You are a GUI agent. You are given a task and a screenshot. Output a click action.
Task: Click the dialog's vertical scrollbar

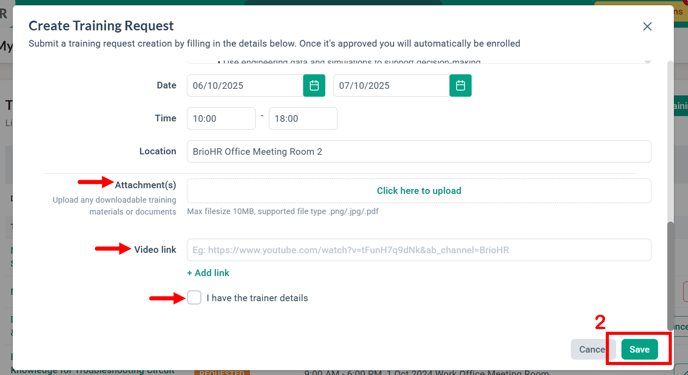670,275
